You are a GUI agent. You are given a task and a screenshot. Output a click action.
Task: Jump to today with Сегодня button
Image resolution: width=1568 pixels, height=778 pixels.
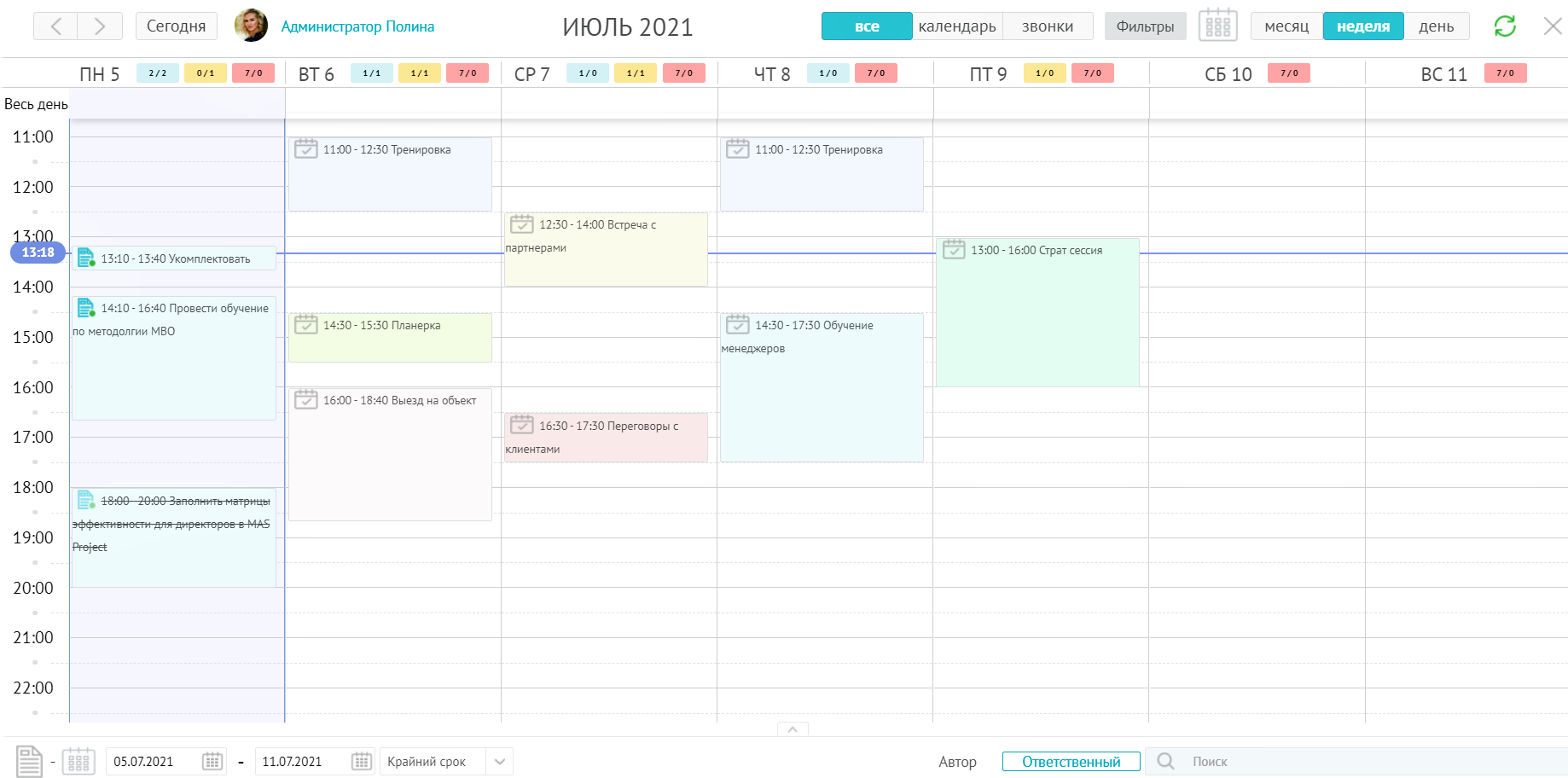click(176, 26)
